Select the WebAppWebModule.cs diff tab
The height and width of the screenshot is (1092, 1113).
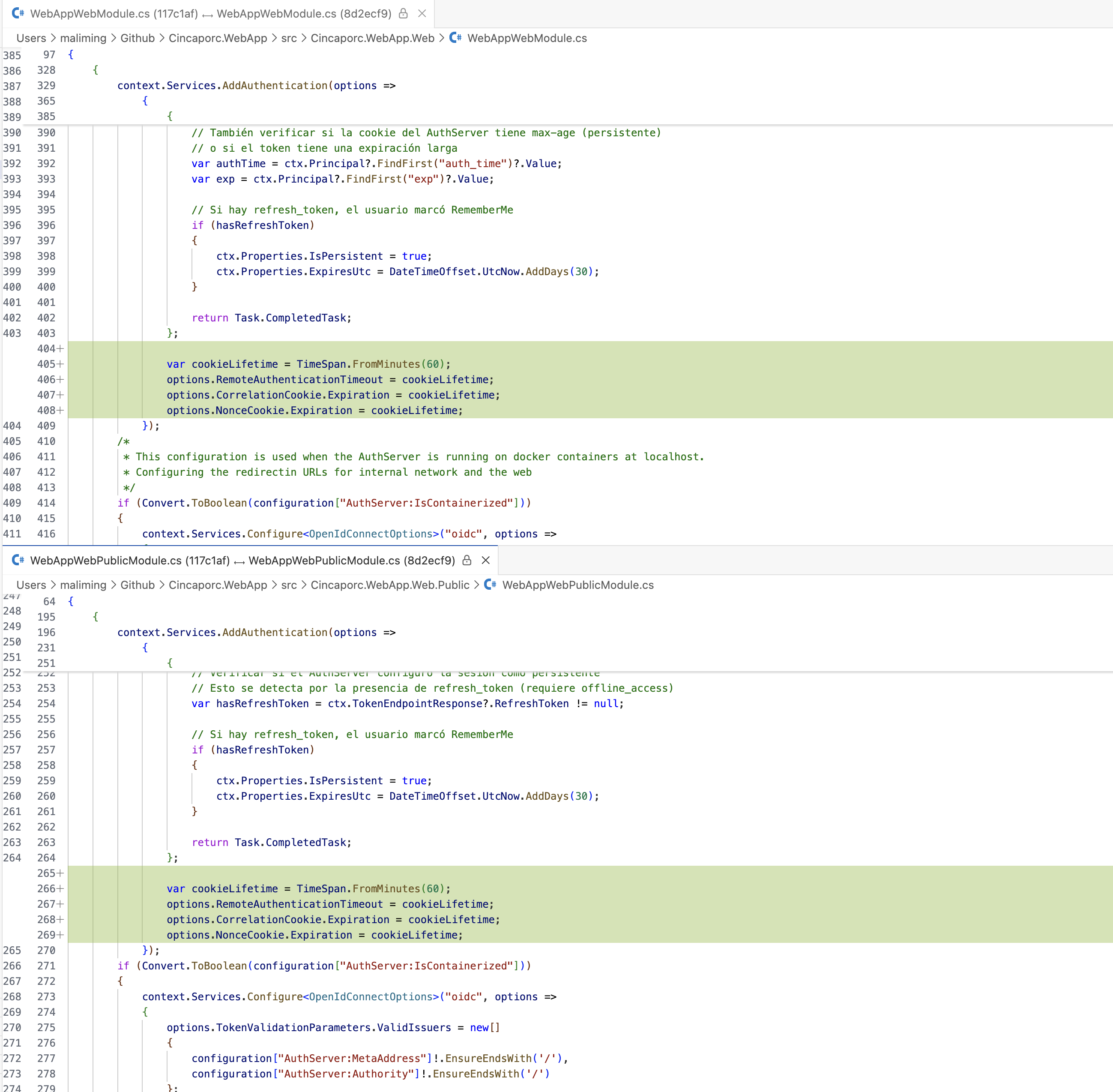coord(210,13)
